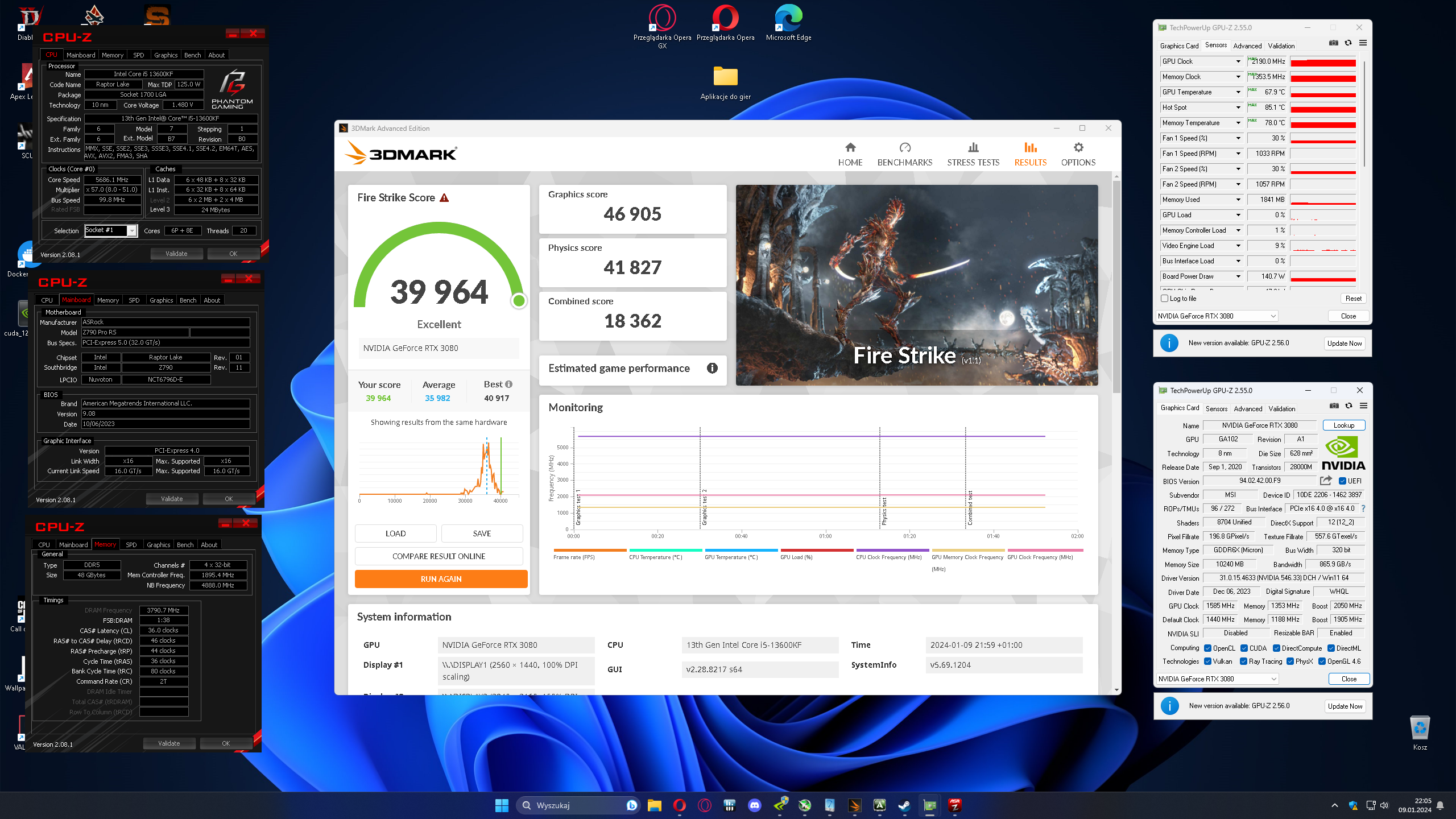Toggle the DirectML checkbox
This screenshot has width=1456, height=819.
tap(1331, 648)
